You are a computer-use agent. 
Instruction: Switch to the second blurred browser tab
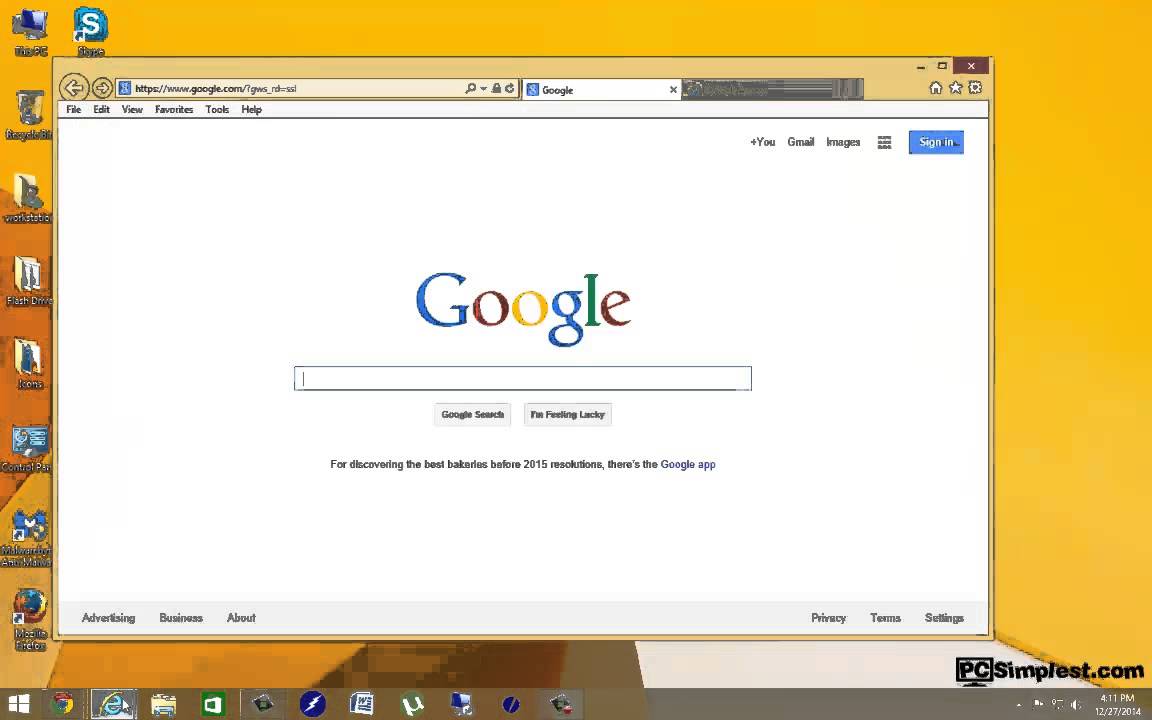click(772, 90)
